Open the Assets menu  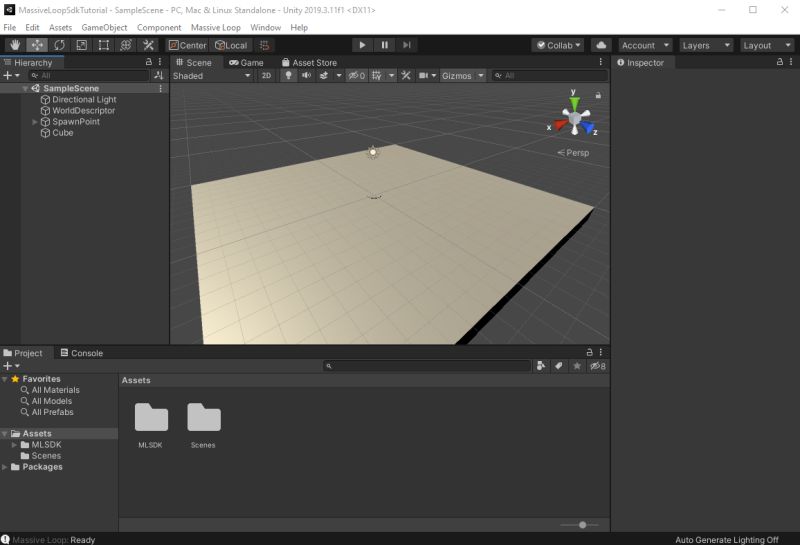point(60,28)
